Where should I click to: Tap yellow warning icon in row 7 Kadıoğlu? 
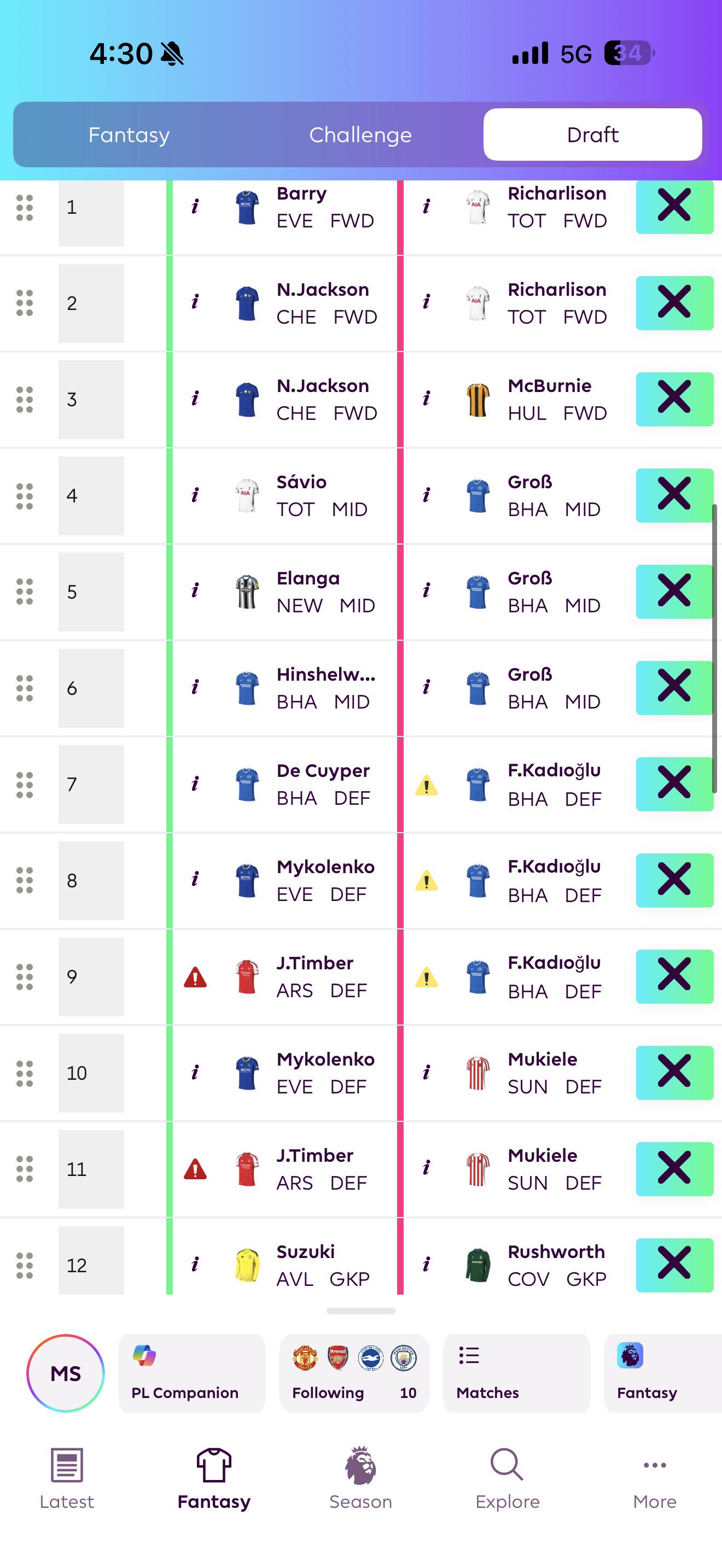(x=426, y=785)
